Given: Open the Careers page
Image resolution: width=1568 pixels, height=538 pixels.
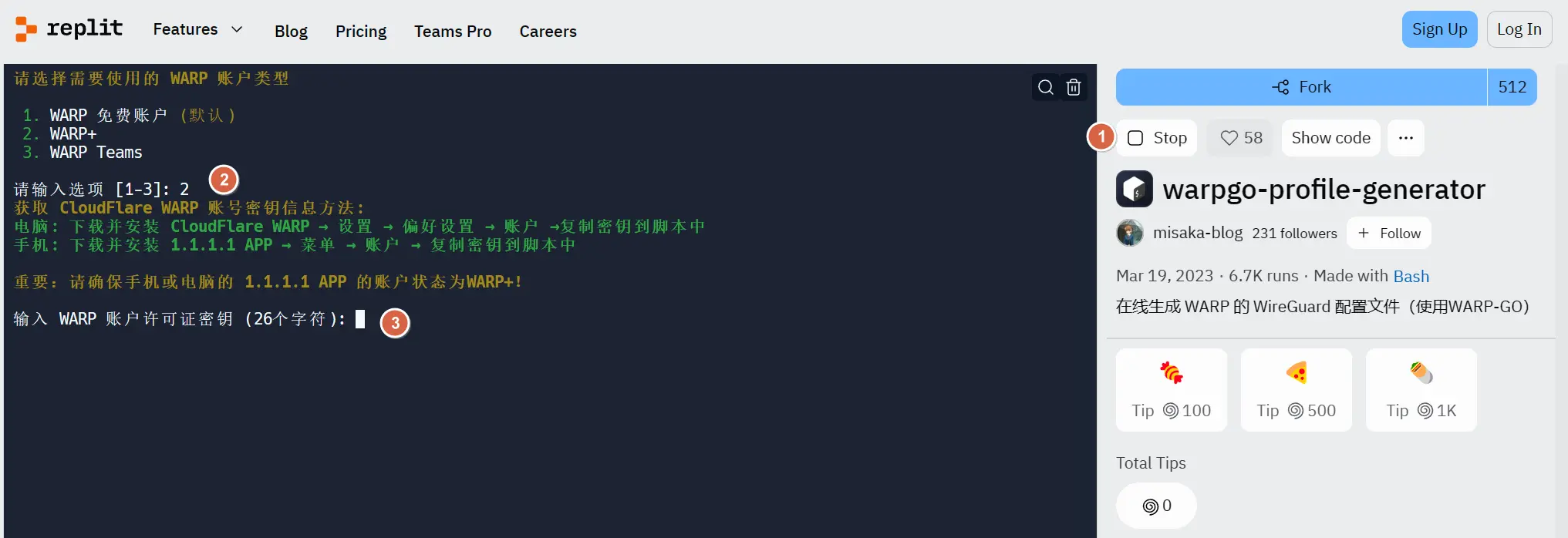Looking at the screenshot, I should pyautogui.click(x=548, y=31).
